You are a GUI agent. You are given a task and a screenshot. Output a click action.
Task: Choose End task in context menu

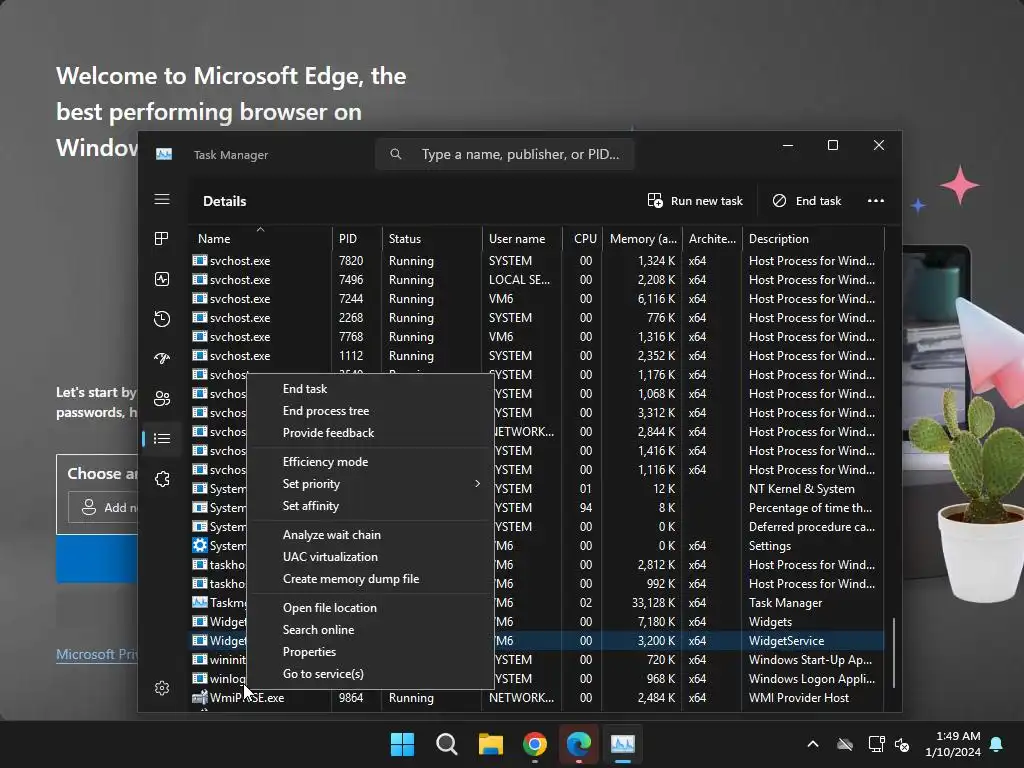point(371,389)
